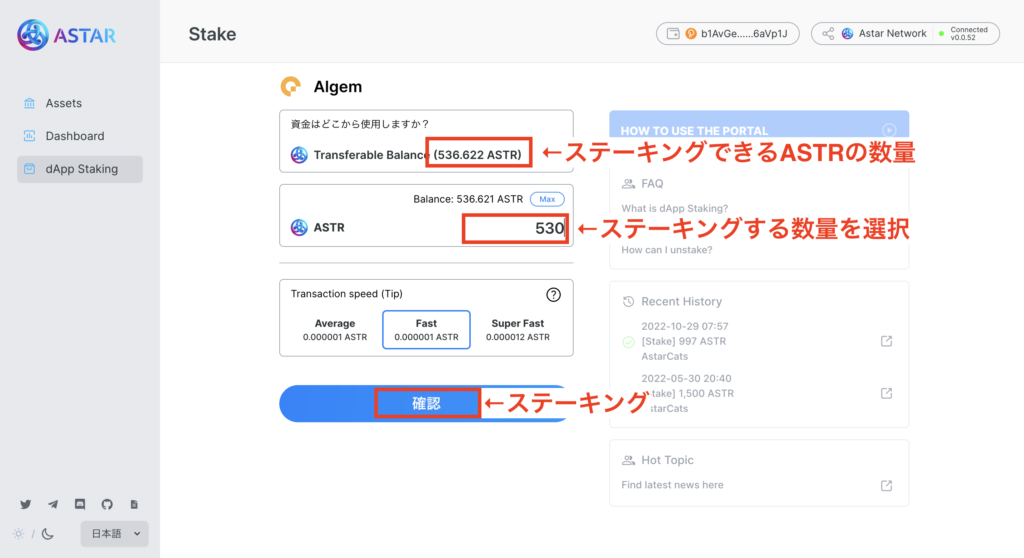This screenshot has width=1024, height=558.
Task: Open the Dashboard page
Action: [80, 136]
